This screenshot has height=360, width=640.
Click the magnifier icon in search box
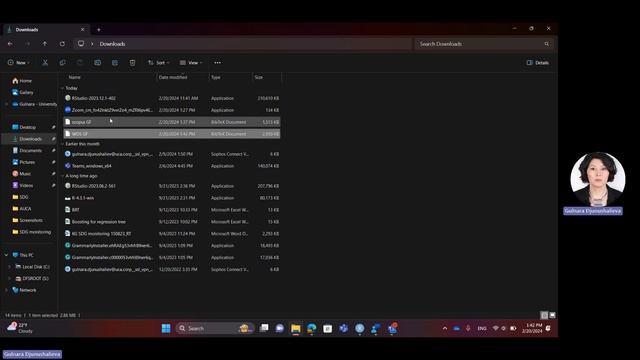pyautogui.click(x=547, y=44)
